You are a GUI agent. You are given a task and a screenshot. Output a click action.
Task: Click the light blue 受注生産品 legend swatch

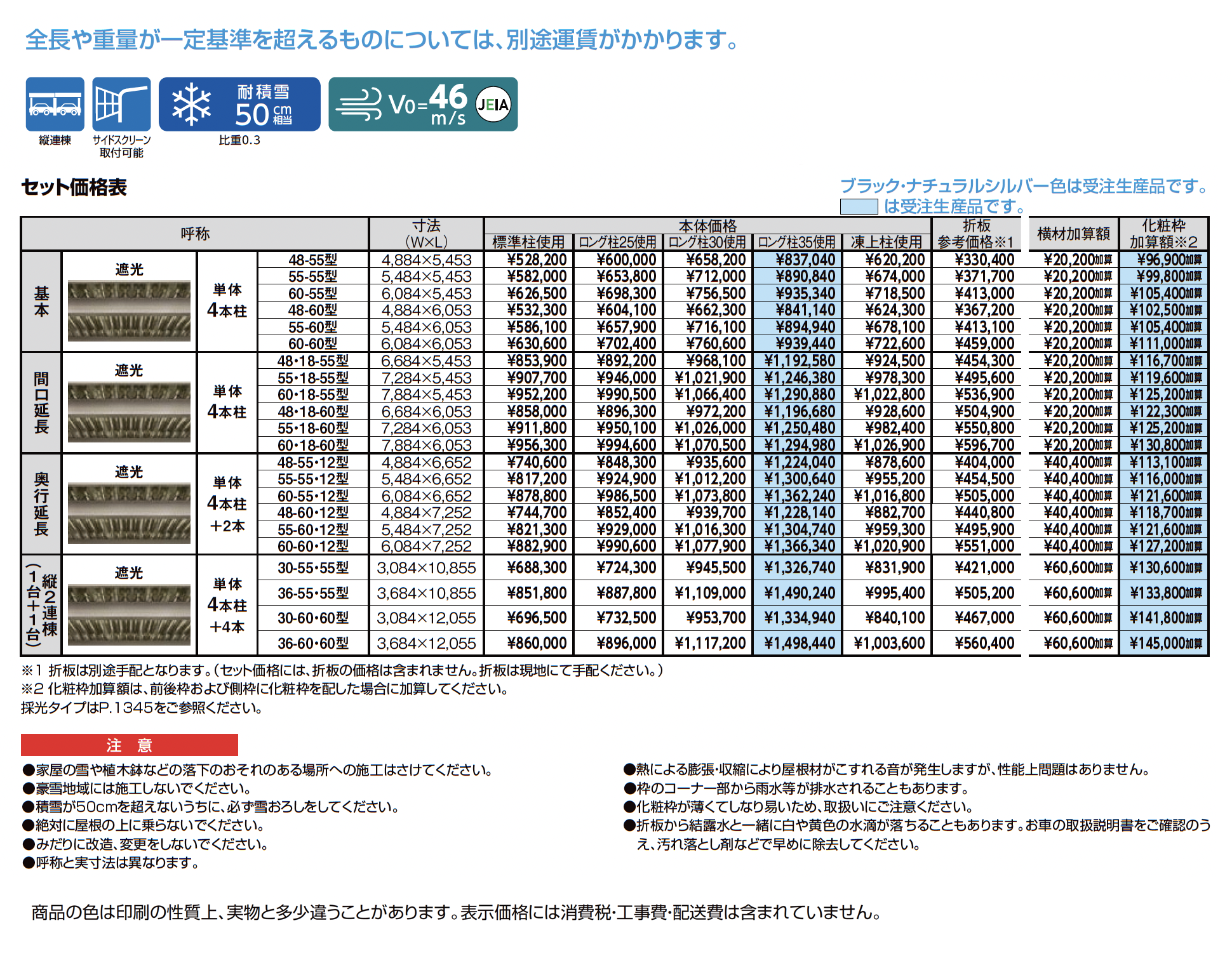pos(859,206)
